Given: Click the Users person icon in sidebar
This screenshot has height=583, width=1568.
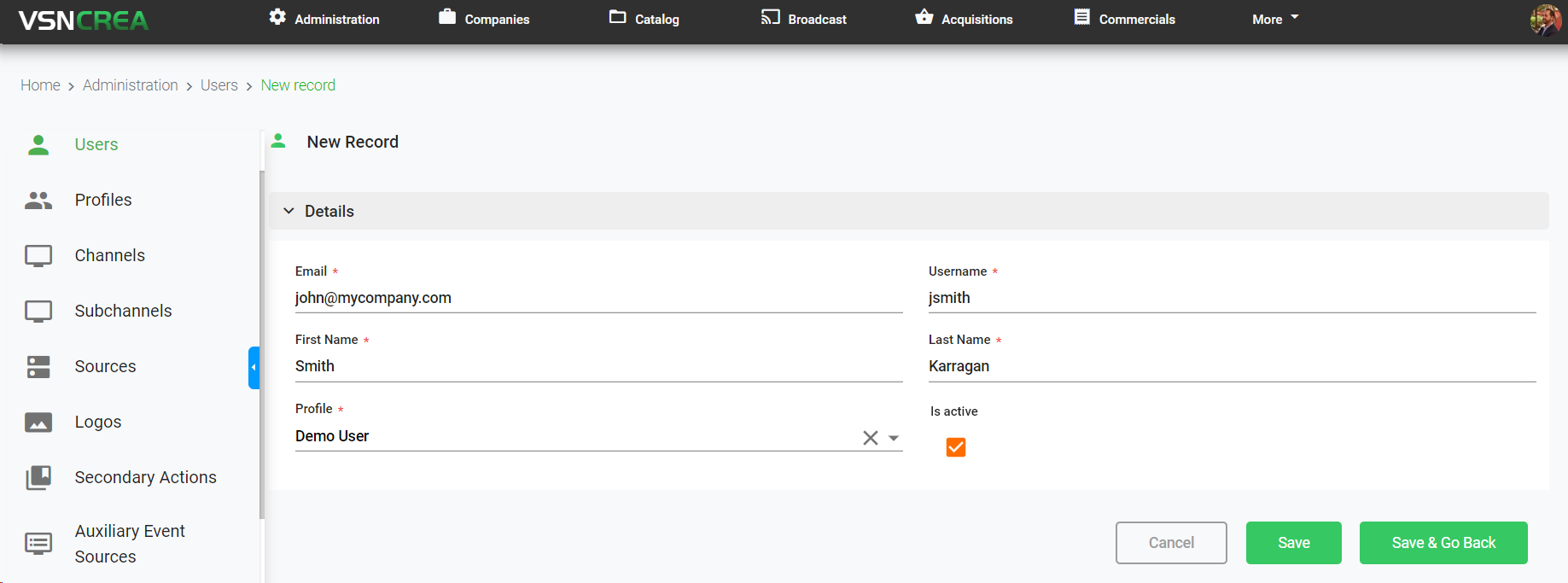Looking at the screenshot, I should click(x=38, y=144).
